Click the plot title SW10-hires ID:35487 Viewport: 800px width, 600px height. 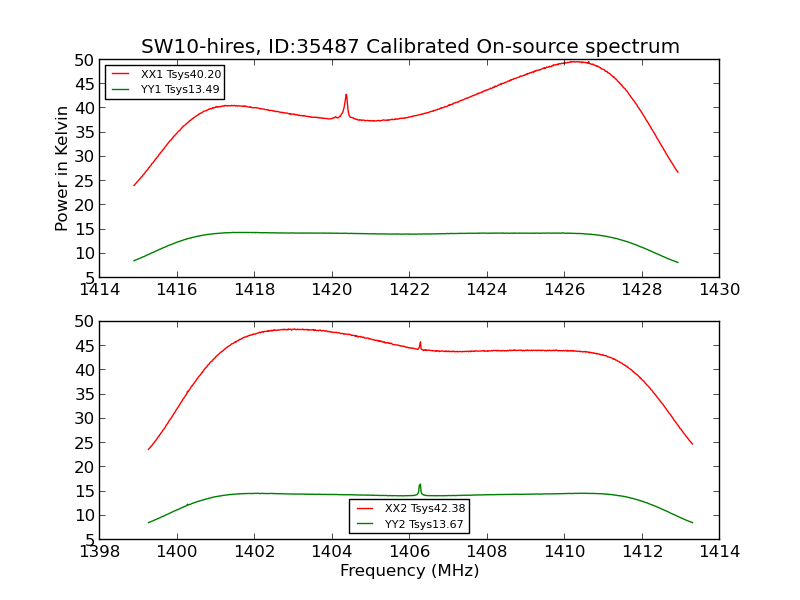click(410, 46)
